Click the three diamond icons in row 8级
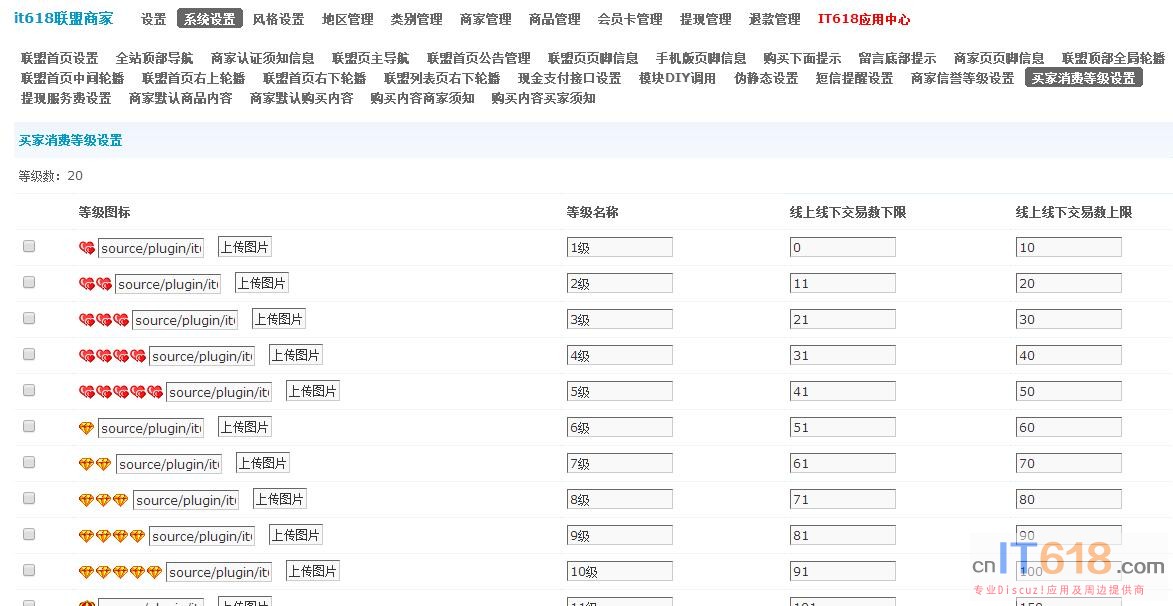 point(104,500)
